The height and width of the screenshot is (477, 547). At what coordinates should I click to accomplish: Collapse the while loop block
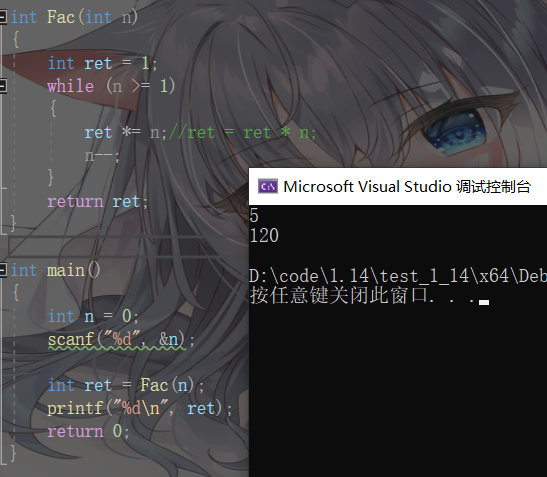3,86
